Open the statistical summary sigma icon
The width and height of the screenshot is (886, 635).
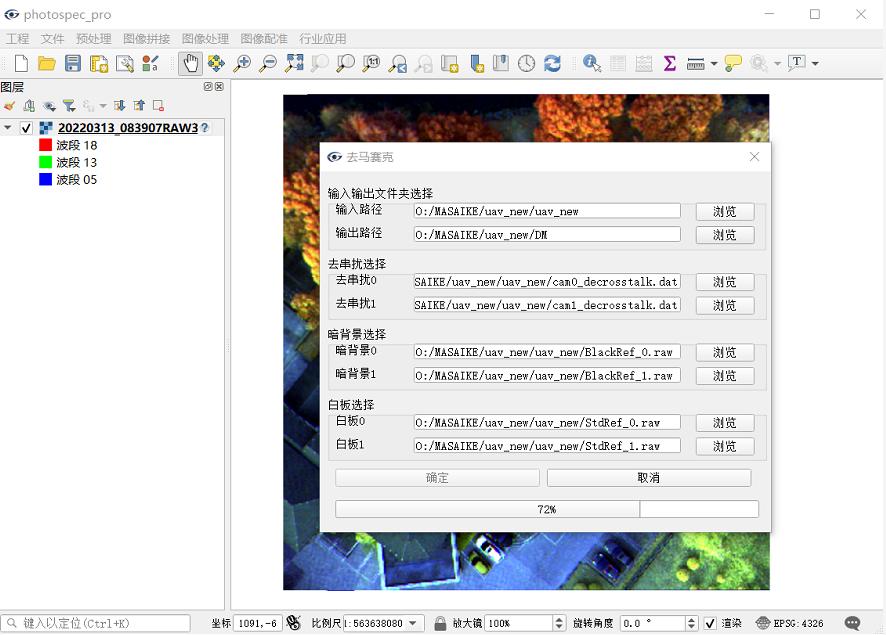(x=670, y=63)
